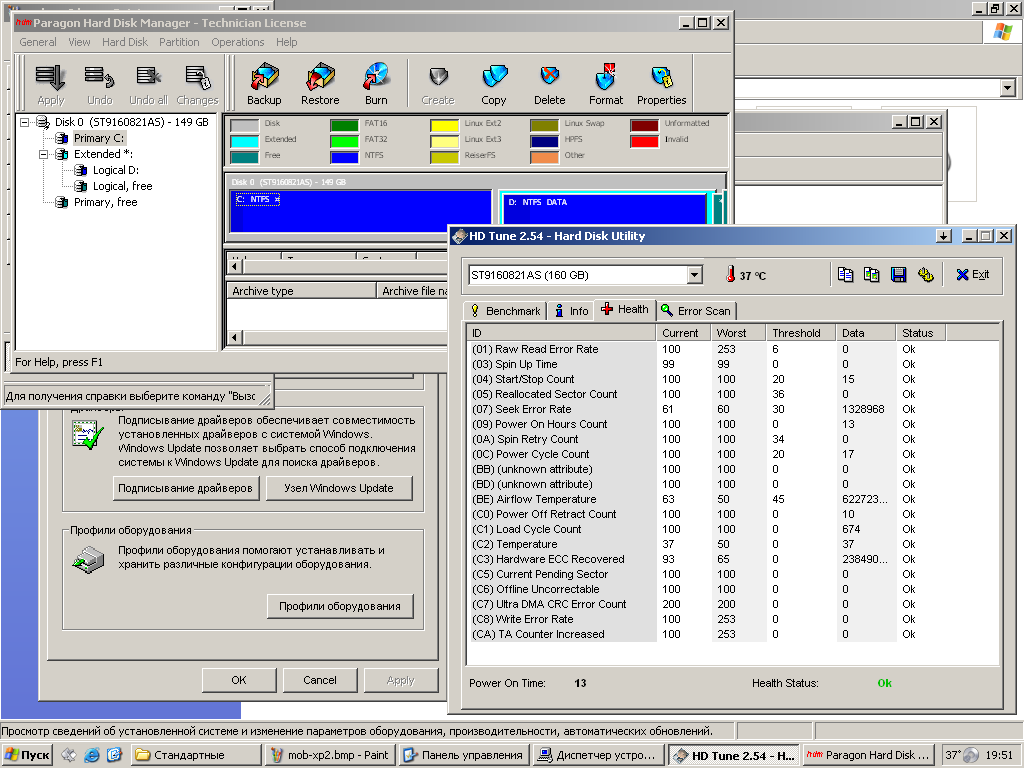
Task: Switch to Paragon Hard Disk taskbar button
Action: tap(867, 755)
